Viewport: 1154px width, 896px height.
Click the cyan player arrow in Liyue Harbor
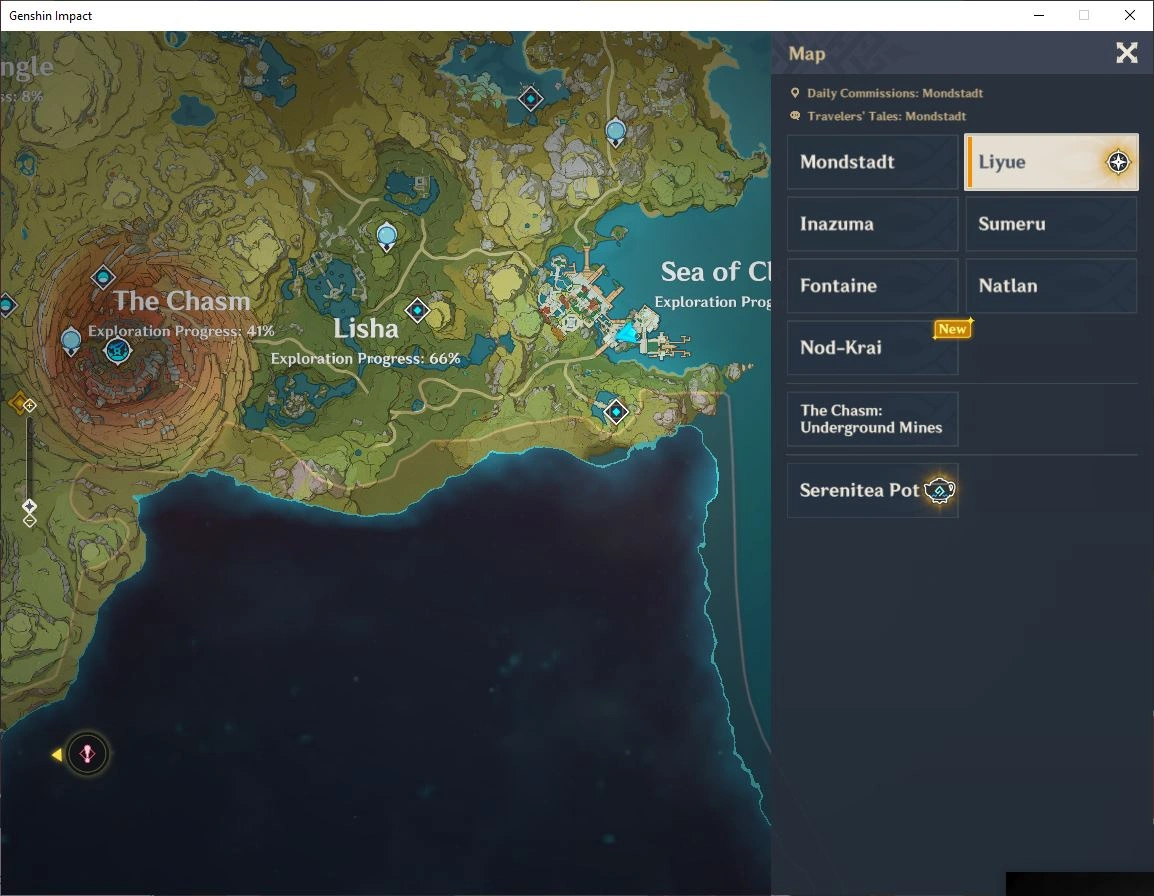tap(627, 333)
